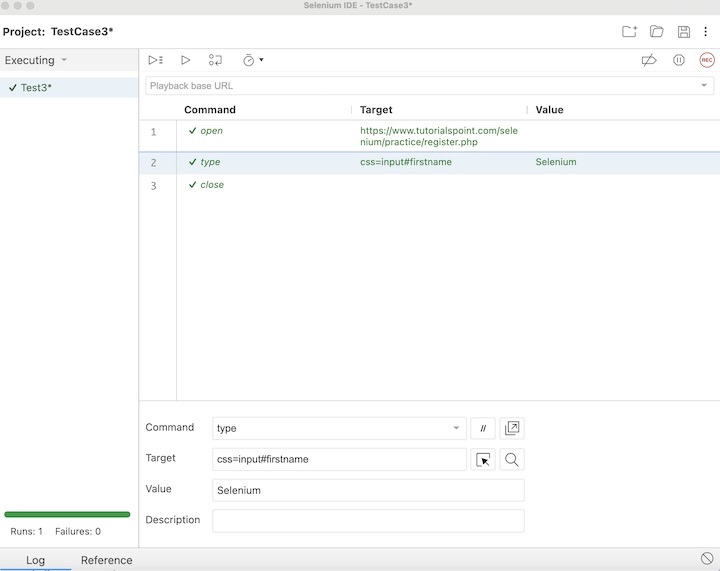Click the open new window configuration icon

512,428
